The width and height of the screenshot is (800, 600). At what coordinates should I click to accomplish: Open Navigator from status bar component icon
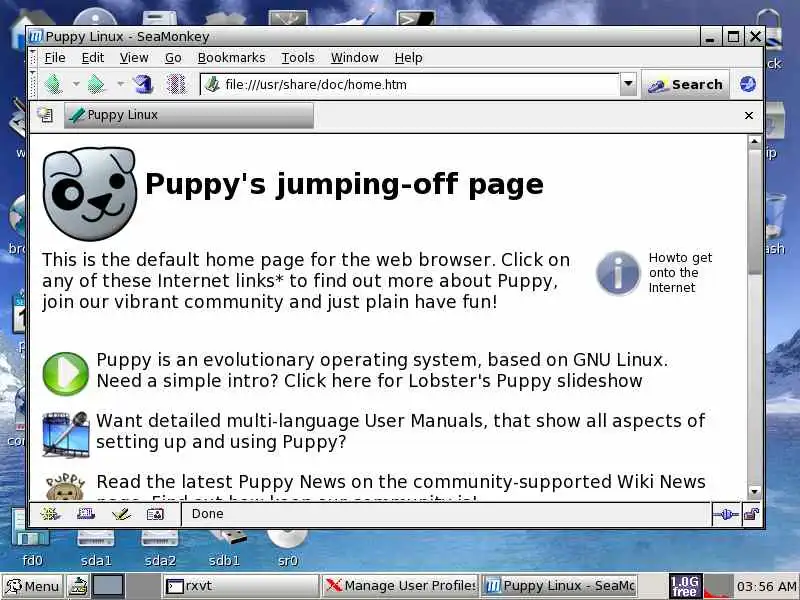click(50, 514)
